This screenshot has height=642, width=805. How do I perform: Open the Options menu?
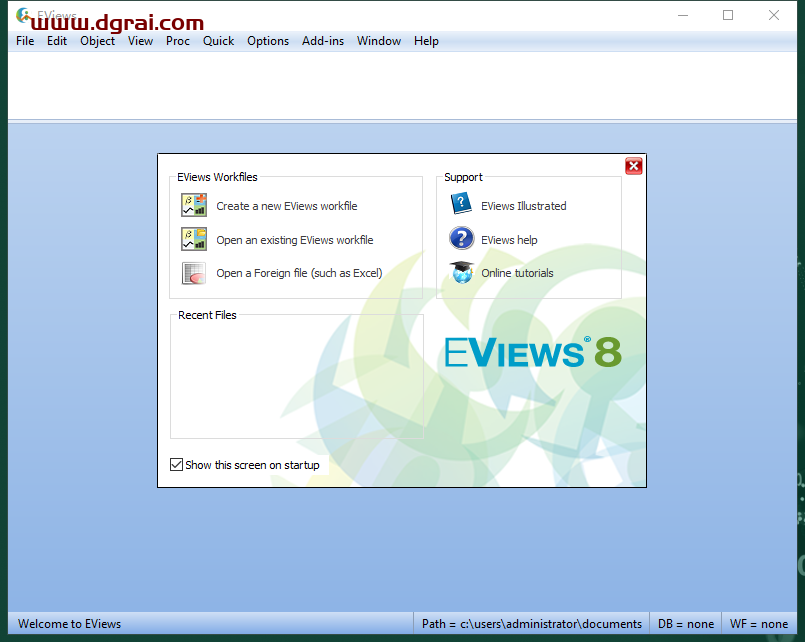point(268,41)
